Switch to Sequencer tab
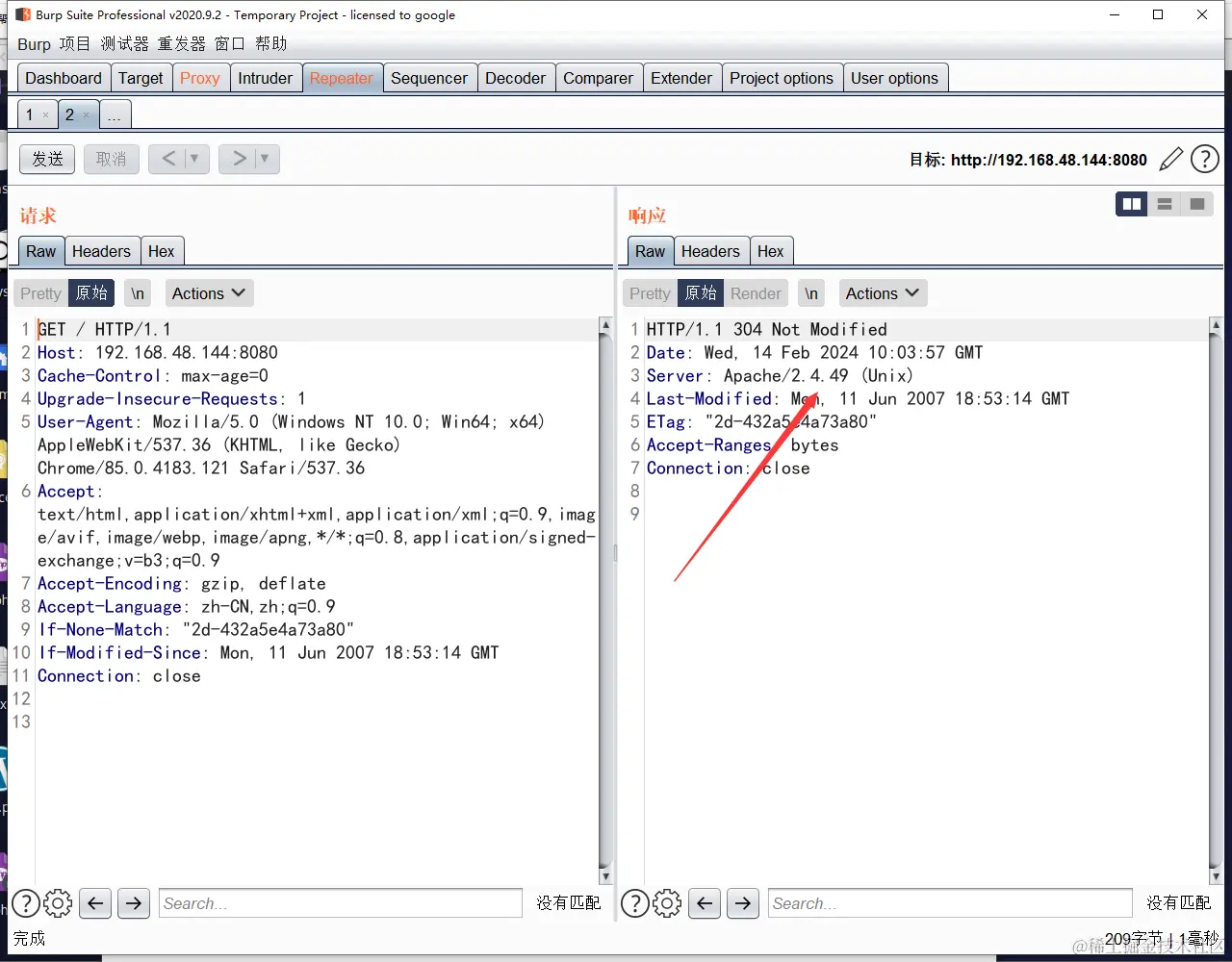Image resolution: width=1232 pixels, height=962 pixels. click(429, 78)
